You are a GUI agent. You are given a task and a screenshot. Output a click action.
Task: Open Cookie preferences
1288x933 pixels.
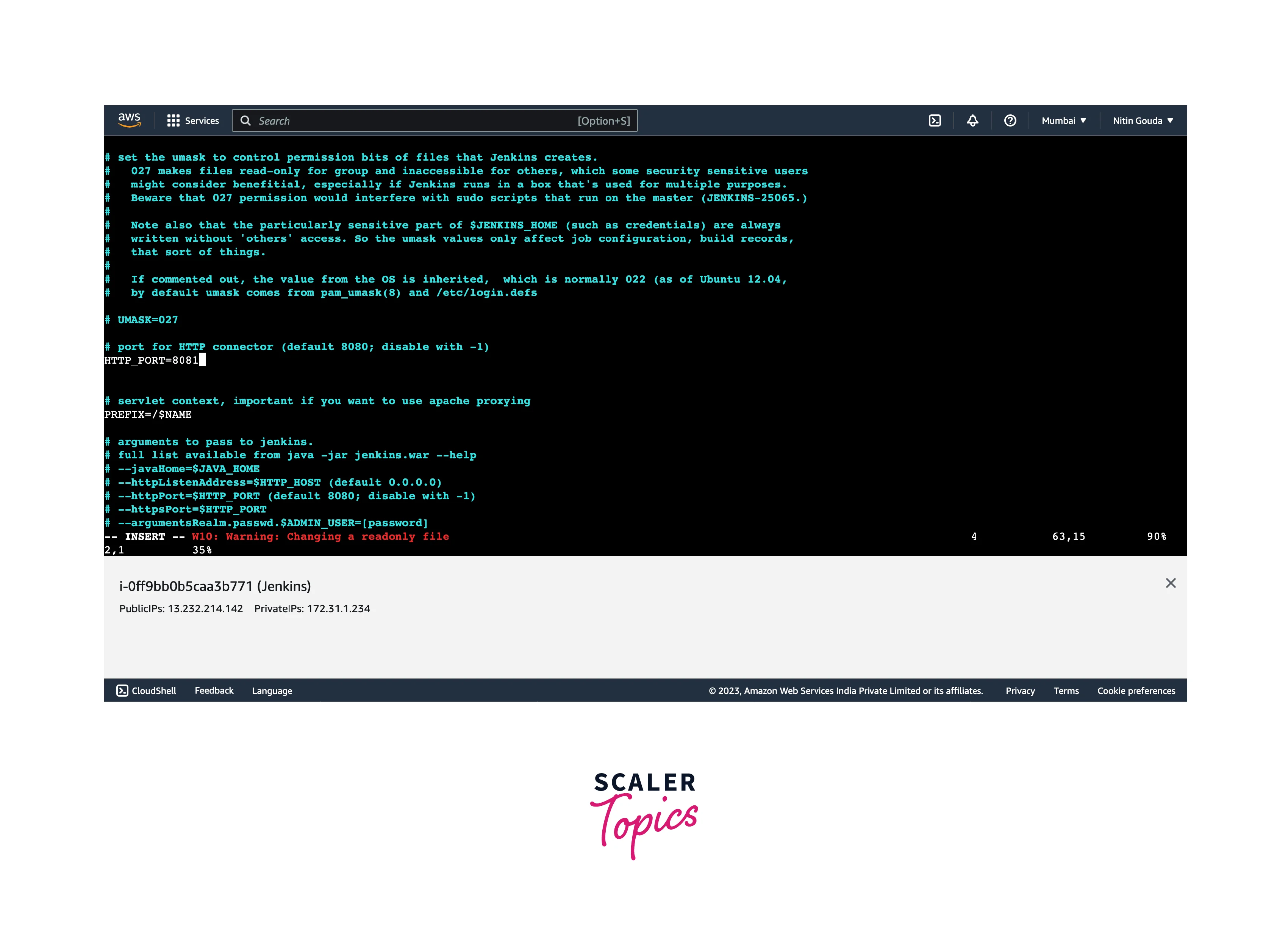(x=1136, y=691)
